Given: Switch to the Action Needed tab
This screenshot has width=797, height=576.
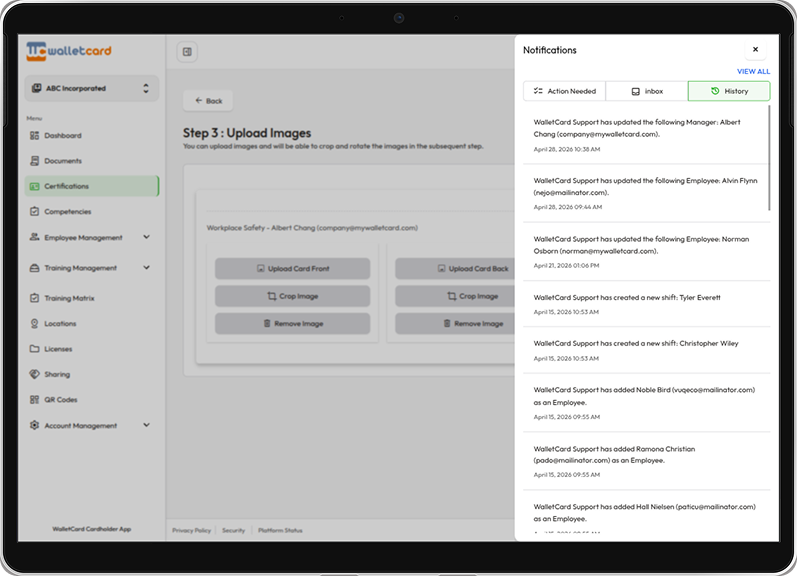Looking at the screenshot, I should (x=564, y=91).
